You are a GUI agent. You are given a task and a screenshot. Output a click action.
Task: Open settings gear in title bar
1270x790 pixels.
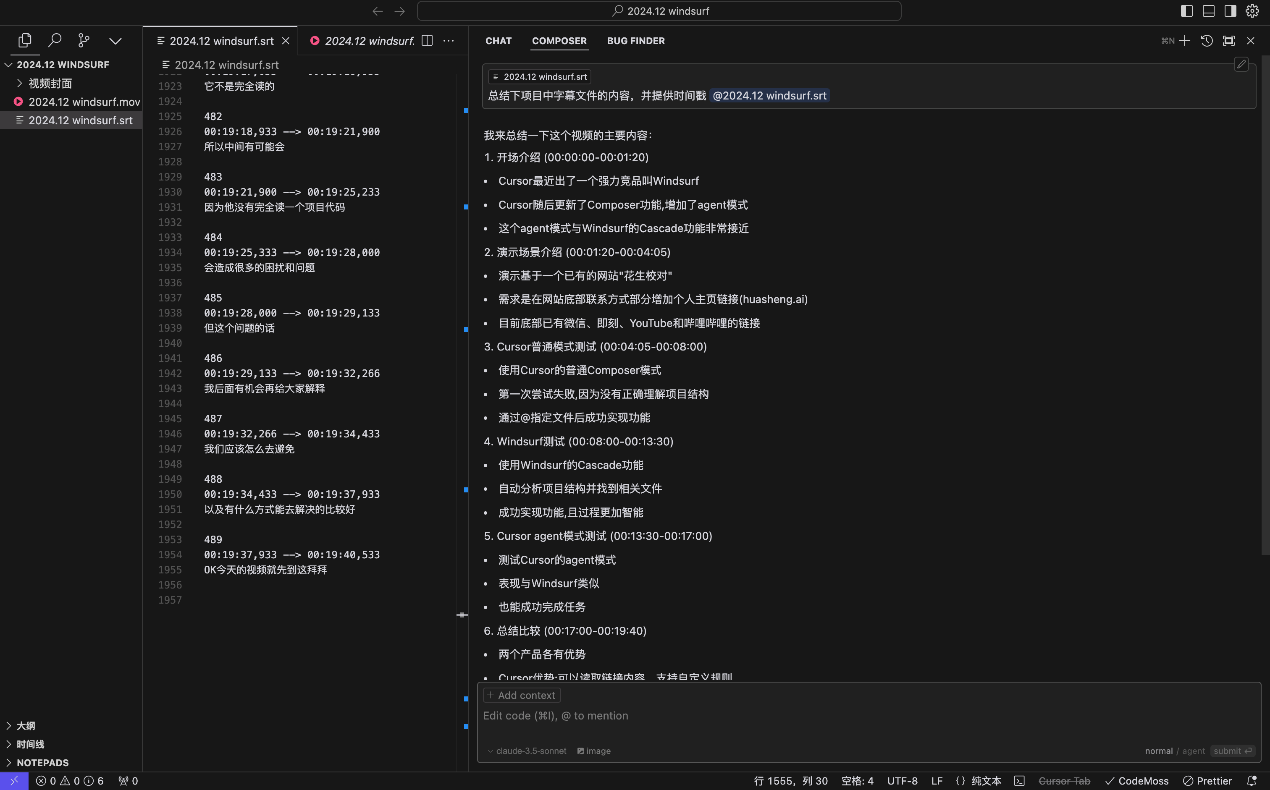[x=1252, y=11]
